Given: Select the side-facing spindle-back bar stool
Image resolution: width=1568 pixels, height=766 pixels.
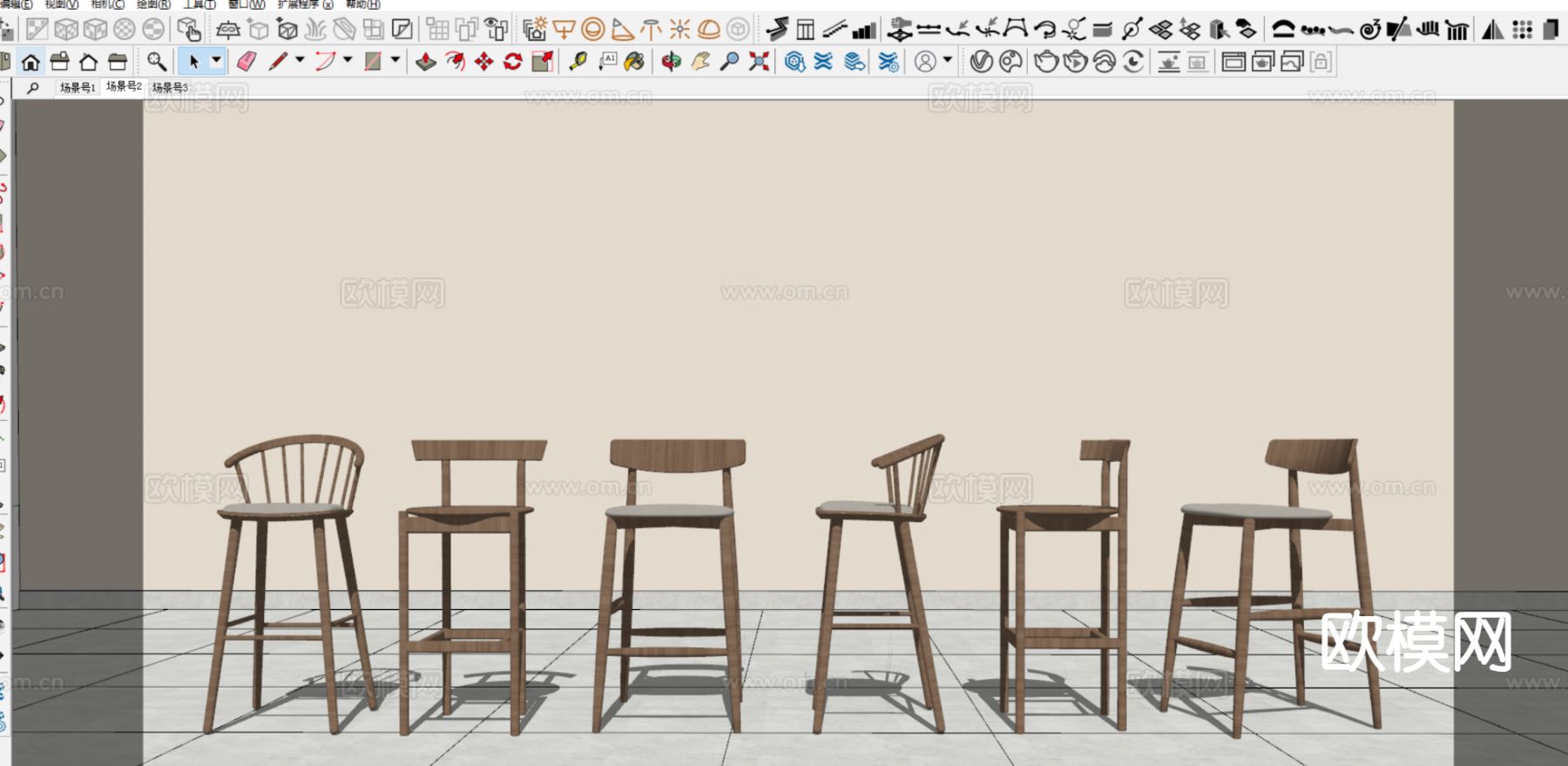Looking at the screenshot, I should coord(879,582).
